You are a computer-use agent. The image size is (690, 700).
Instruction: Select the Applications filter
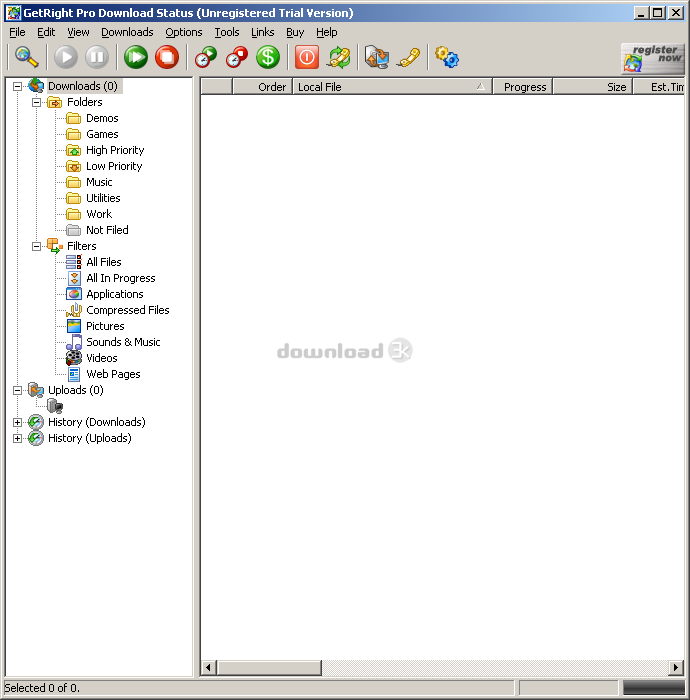coord(115,294)
